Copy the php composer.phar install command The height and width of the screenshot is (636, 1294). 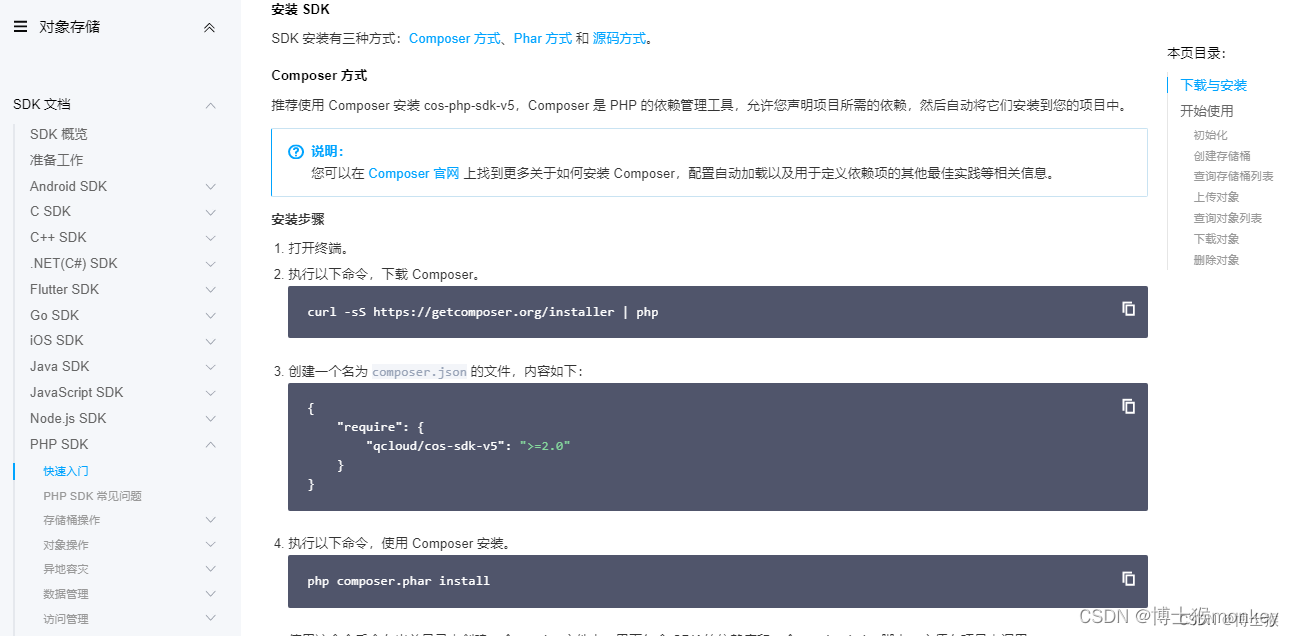tap(1128, 578)
